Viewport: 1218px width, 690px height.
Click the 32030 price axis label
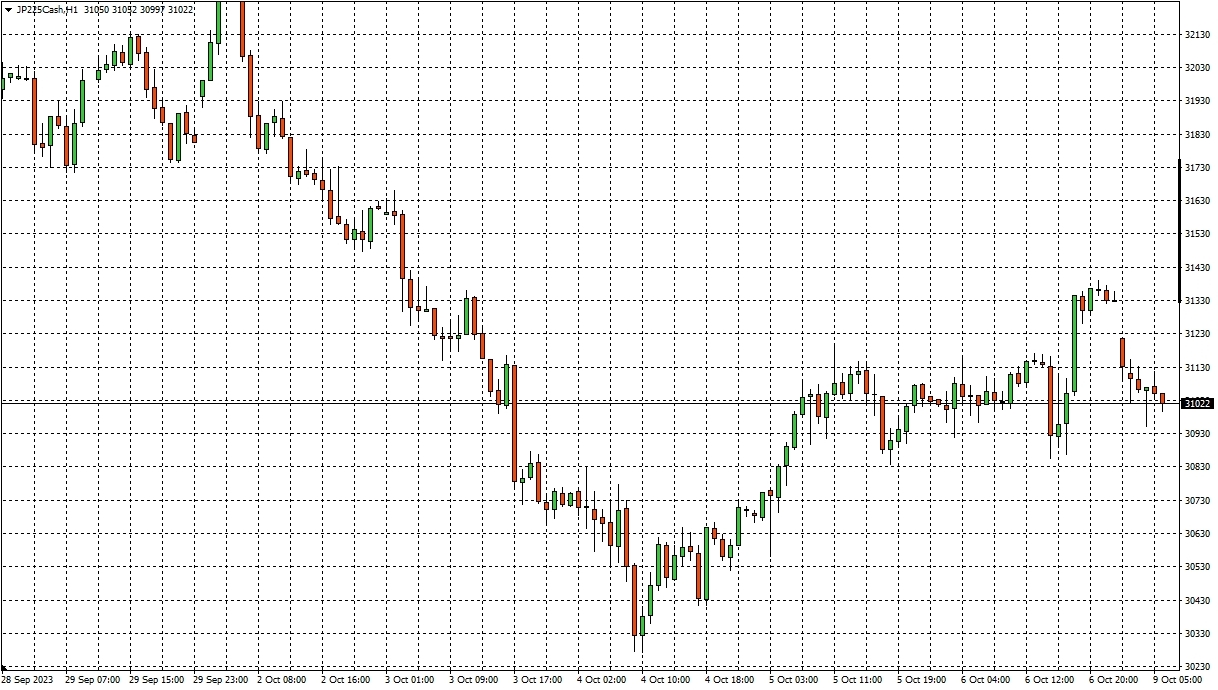tap(1197, 68)
